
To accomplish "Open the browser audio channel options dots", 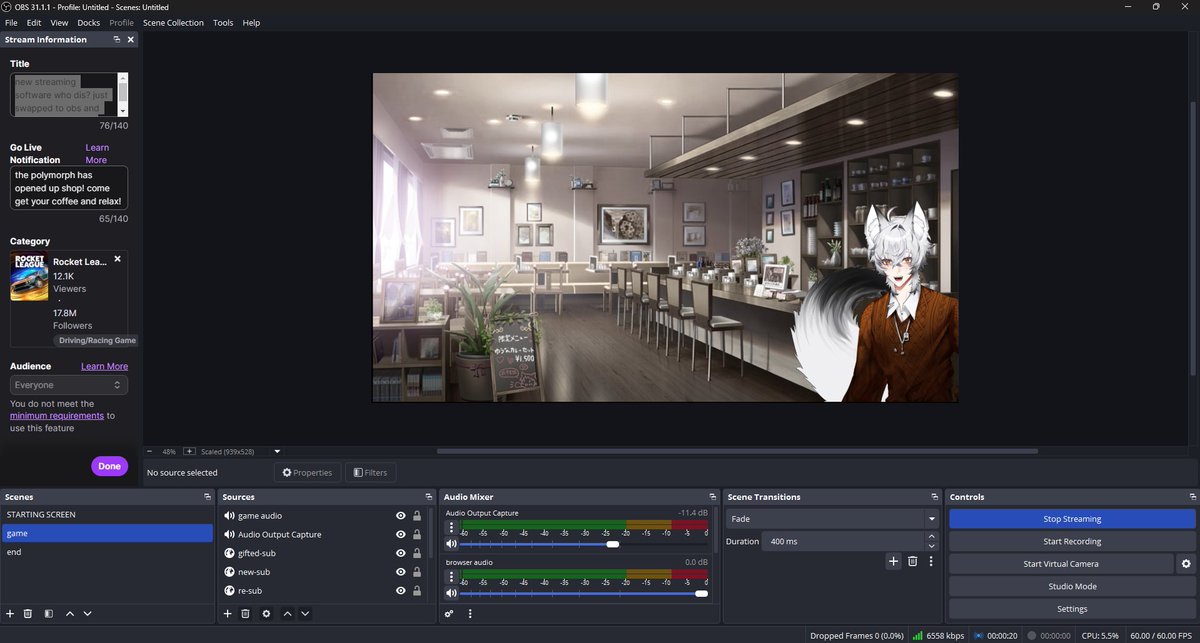I will [451, 577].
